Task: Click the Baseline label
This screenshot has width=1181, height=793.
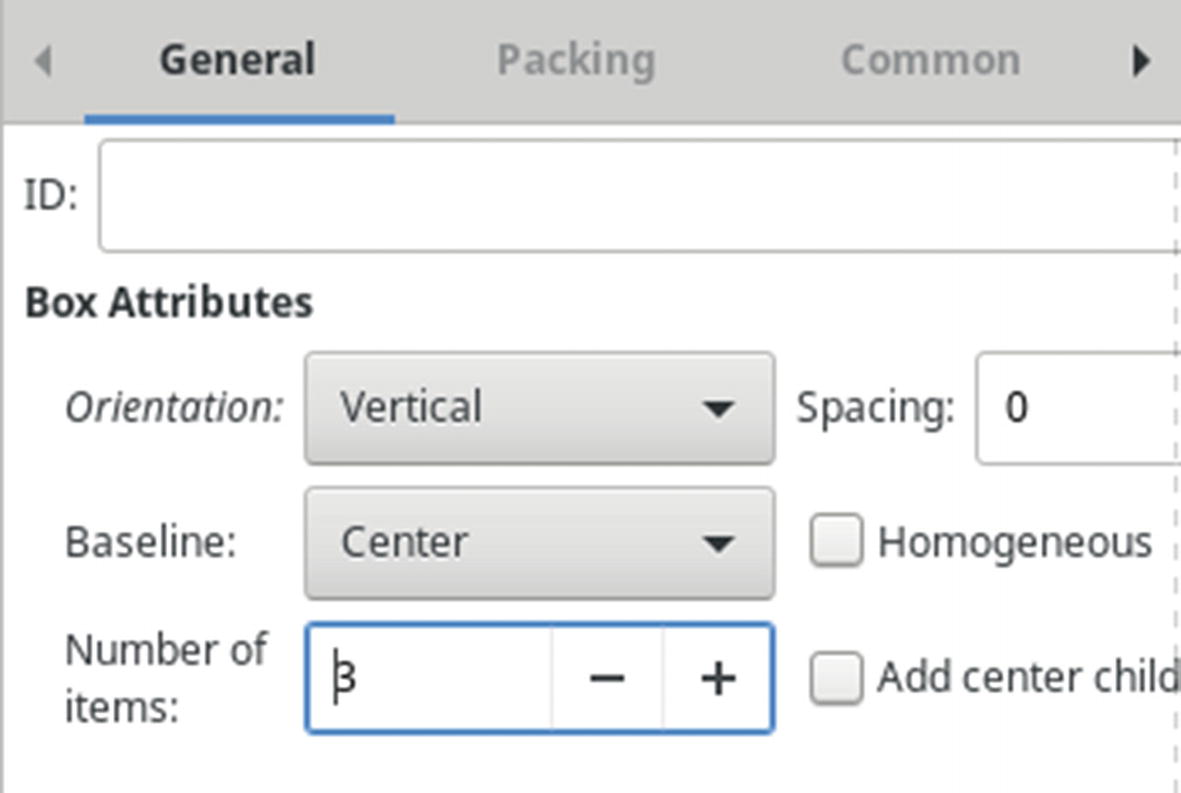Action: 150,543
